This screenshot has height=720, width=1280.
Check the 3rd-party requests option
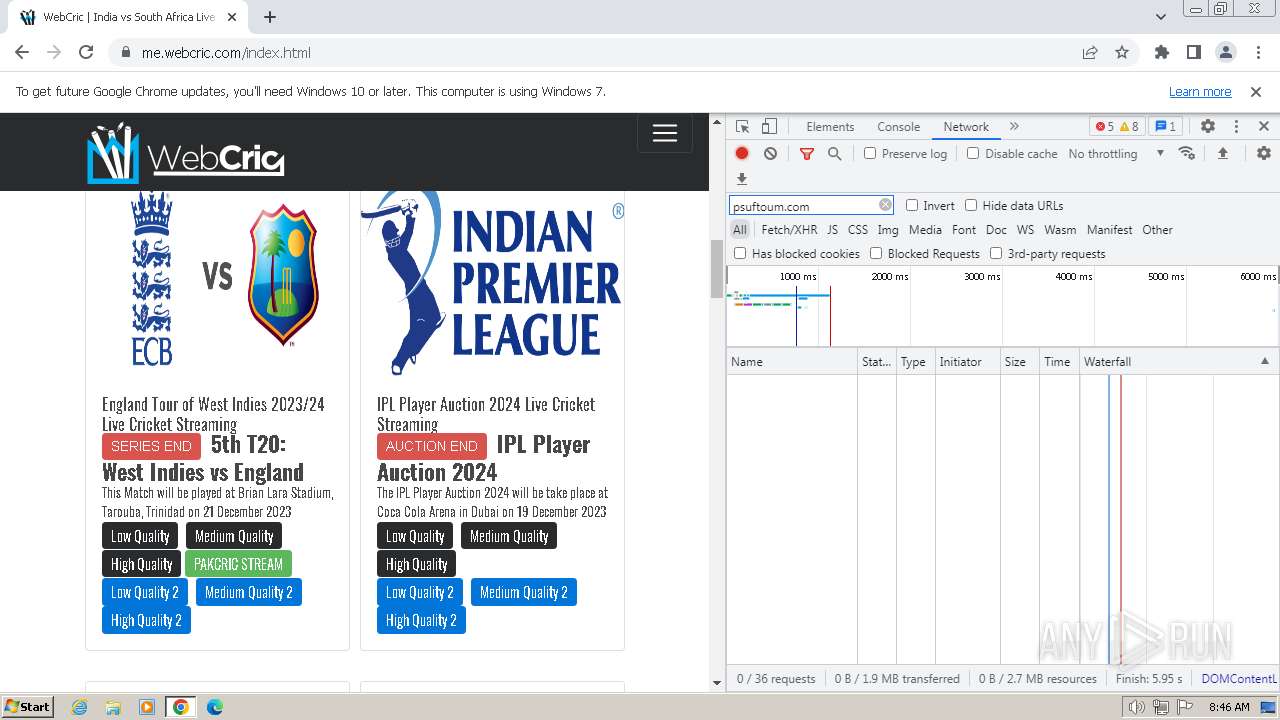point(996,254)
